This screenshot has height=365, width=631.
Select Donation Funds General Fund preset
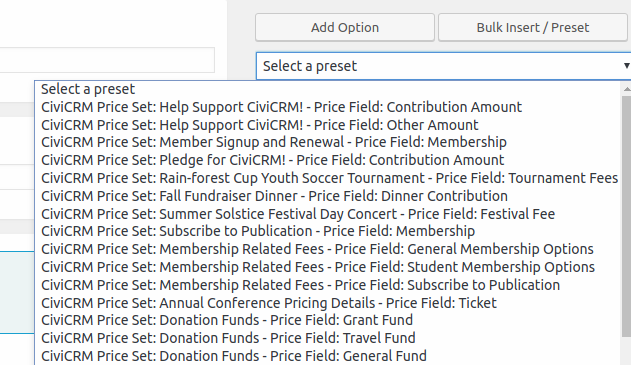[x=328, y=356]
